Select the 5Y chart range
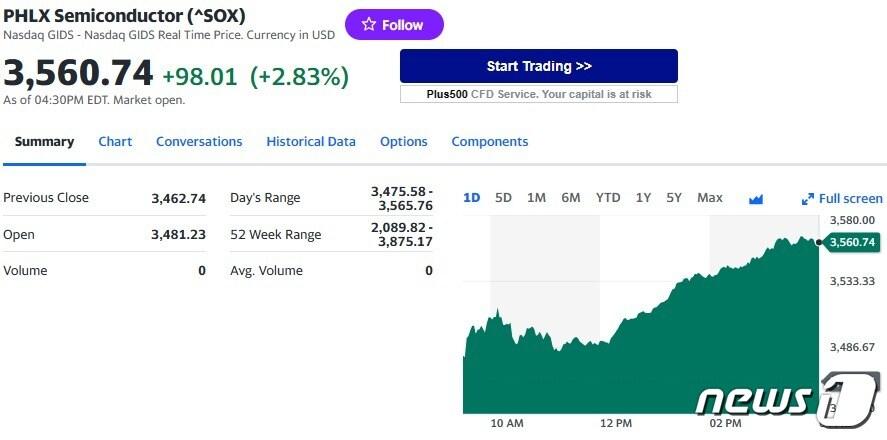The width and height of the screenshot is (887, 440). click(674, 198)
